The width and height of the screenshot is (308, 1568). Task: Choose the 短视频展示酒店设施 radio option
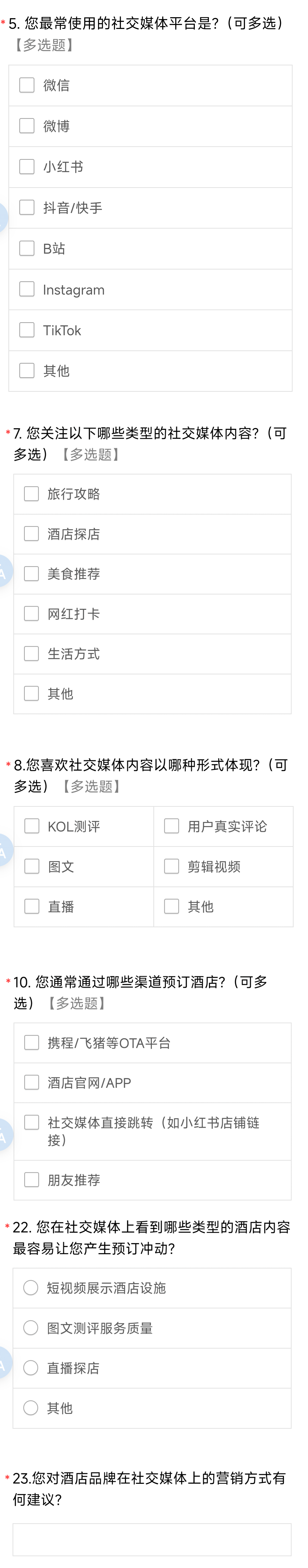coord(31,1288)
